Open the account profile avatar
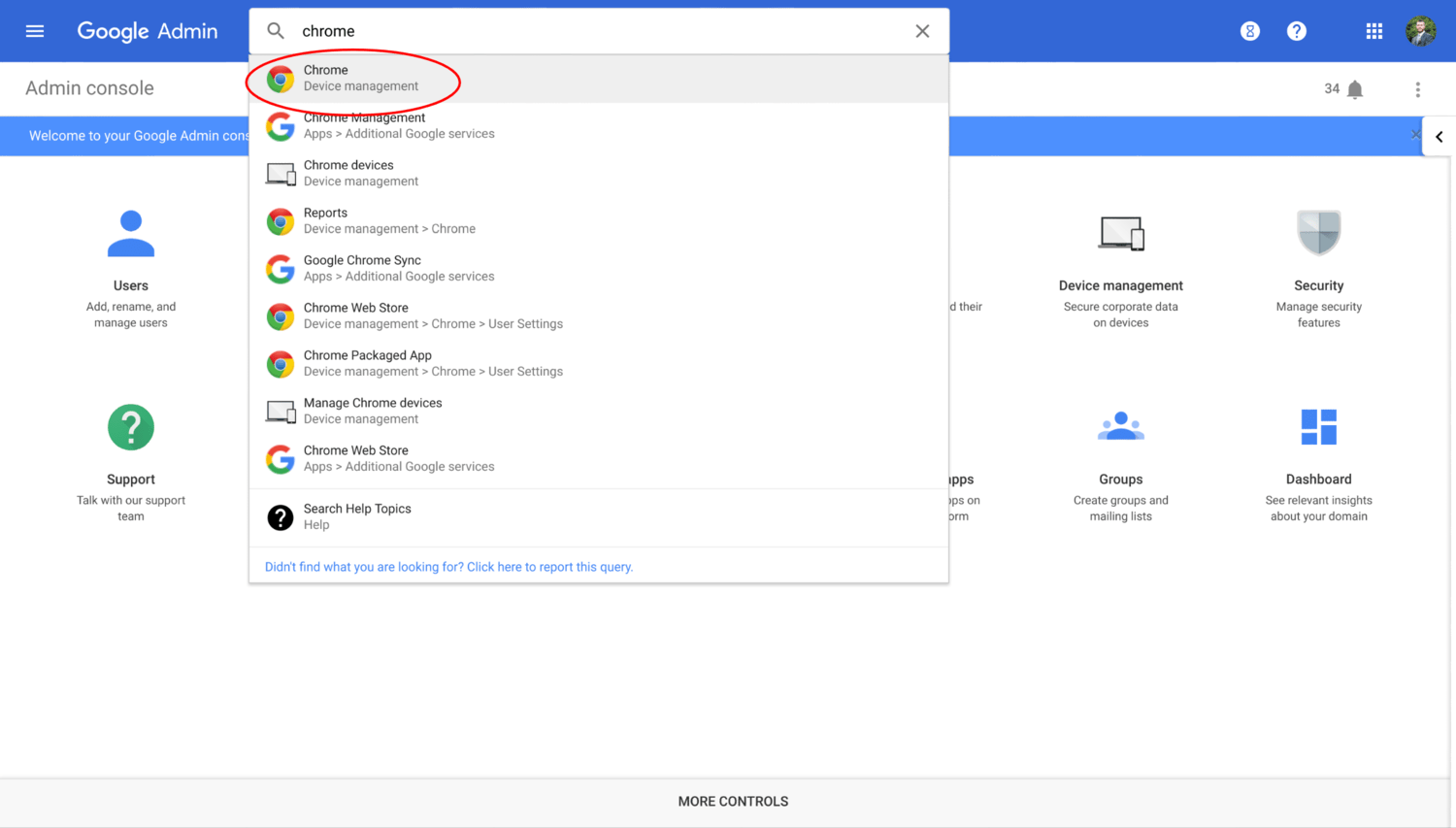Screen dimensions: 1456x828 pos(1421,31)
